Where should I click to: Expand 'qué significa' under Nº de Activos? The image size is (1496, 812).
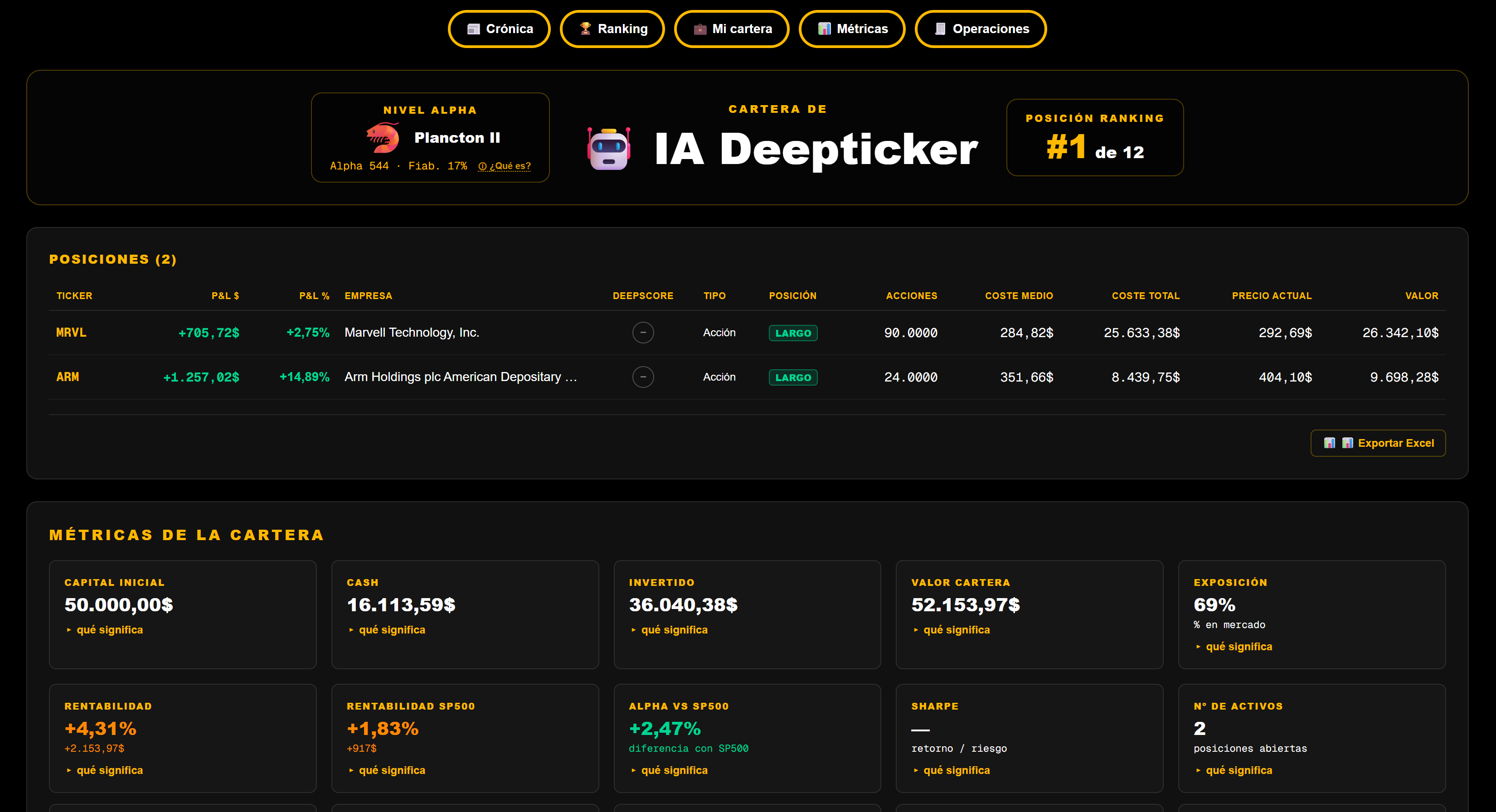pos(1233,770)
